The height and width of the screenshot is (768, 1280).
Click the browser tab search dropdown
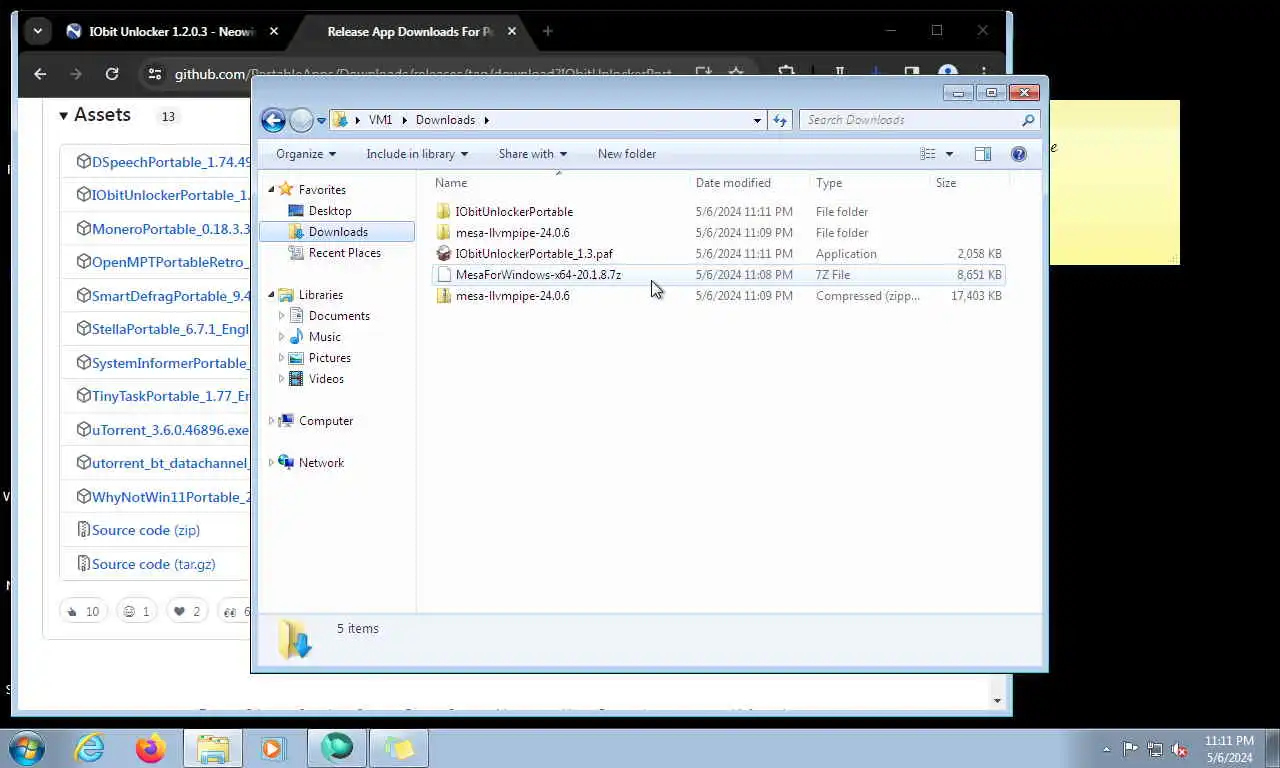click(37, 31)
